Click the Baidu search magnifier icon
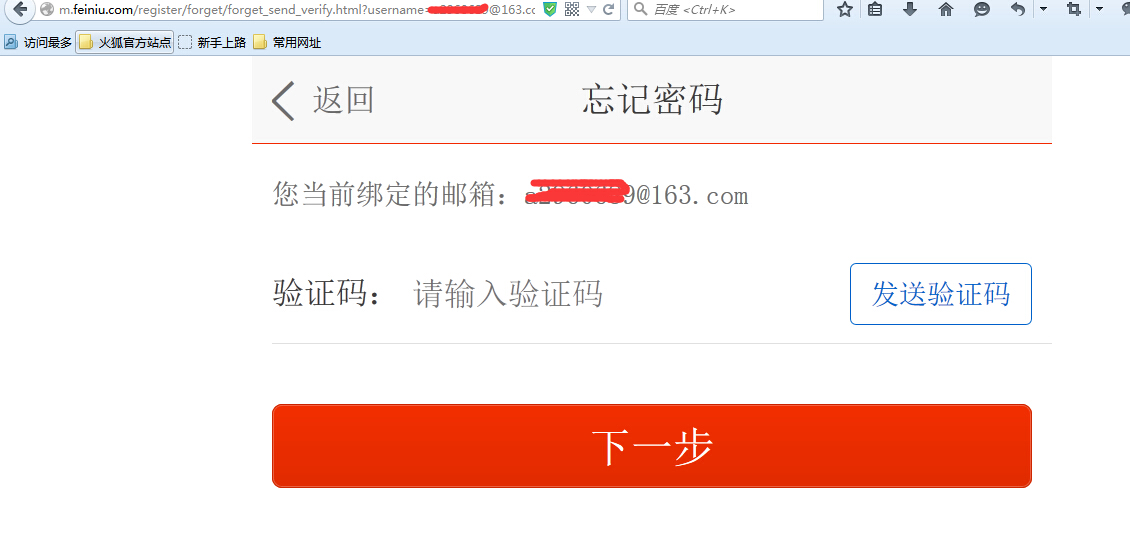 (641, 9)
